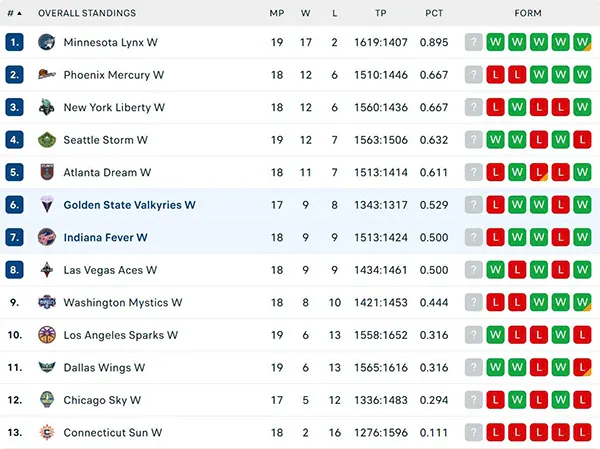The image size is (600, 449).
Task: Click the percentage value 0.895
Action: point(434,42)
